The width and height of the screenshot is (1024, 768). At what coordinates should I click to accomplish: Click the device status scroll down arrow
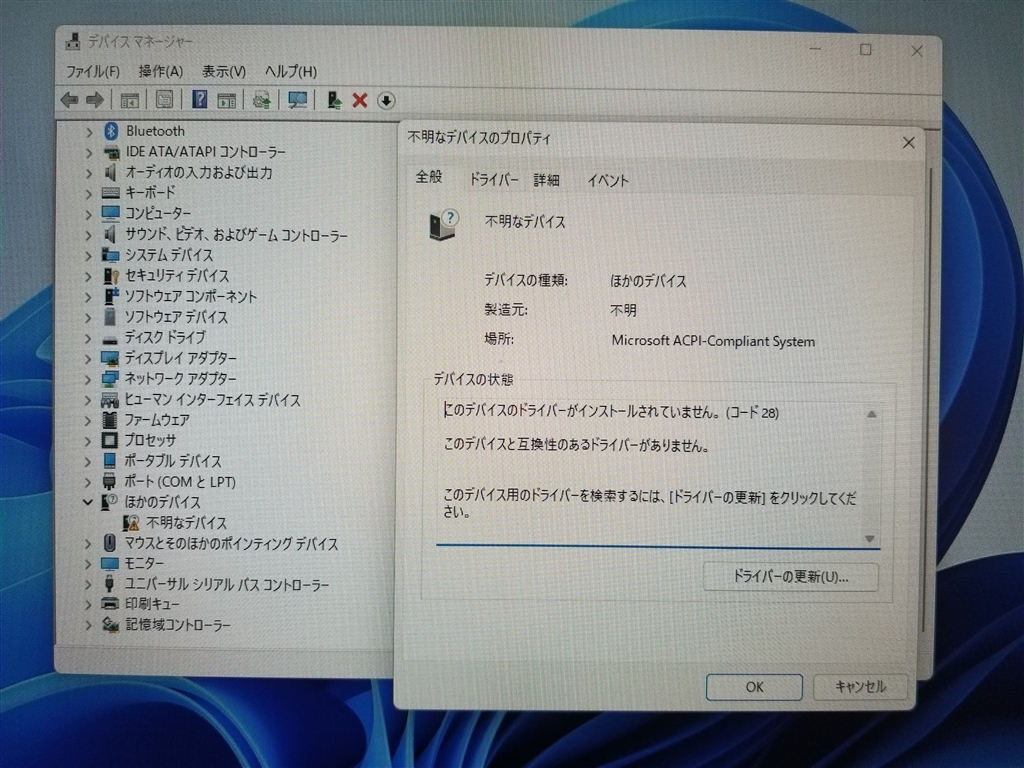[870, 538]
